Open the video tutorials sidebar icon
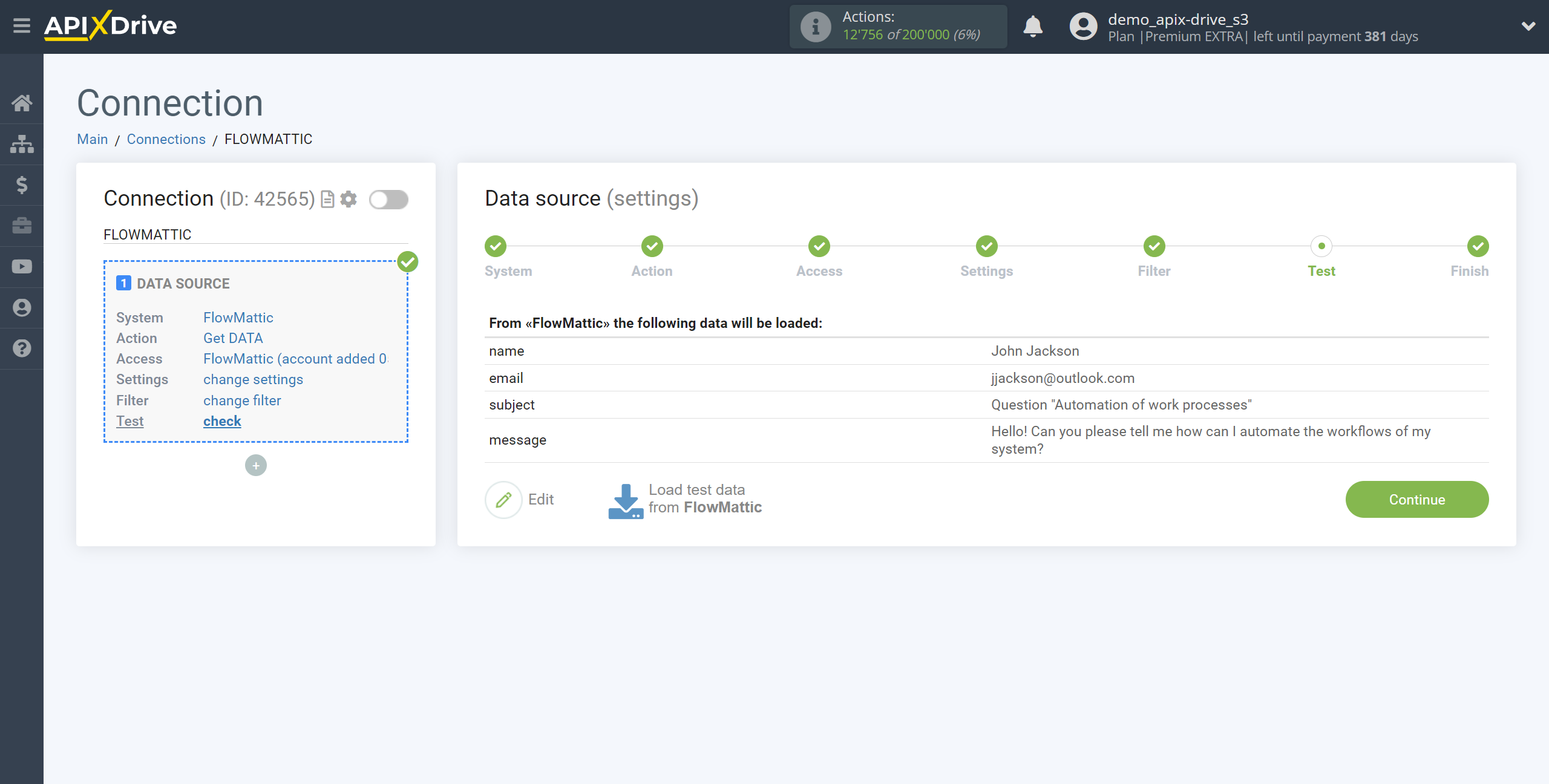 point(22,267)
